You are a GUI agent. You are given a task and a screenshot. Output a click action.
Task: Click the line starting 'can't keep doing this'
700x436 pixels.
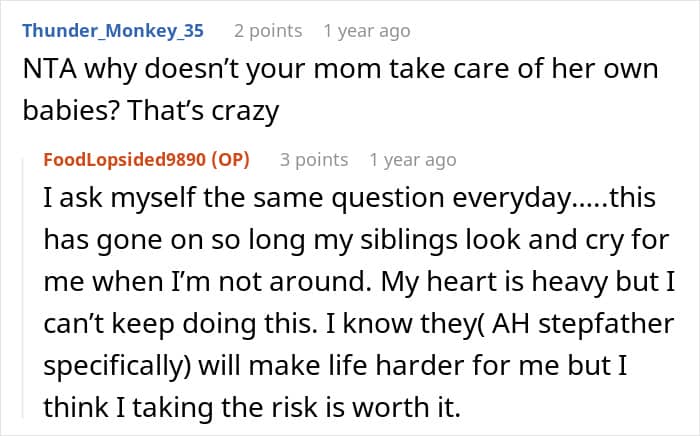point(359,324)
